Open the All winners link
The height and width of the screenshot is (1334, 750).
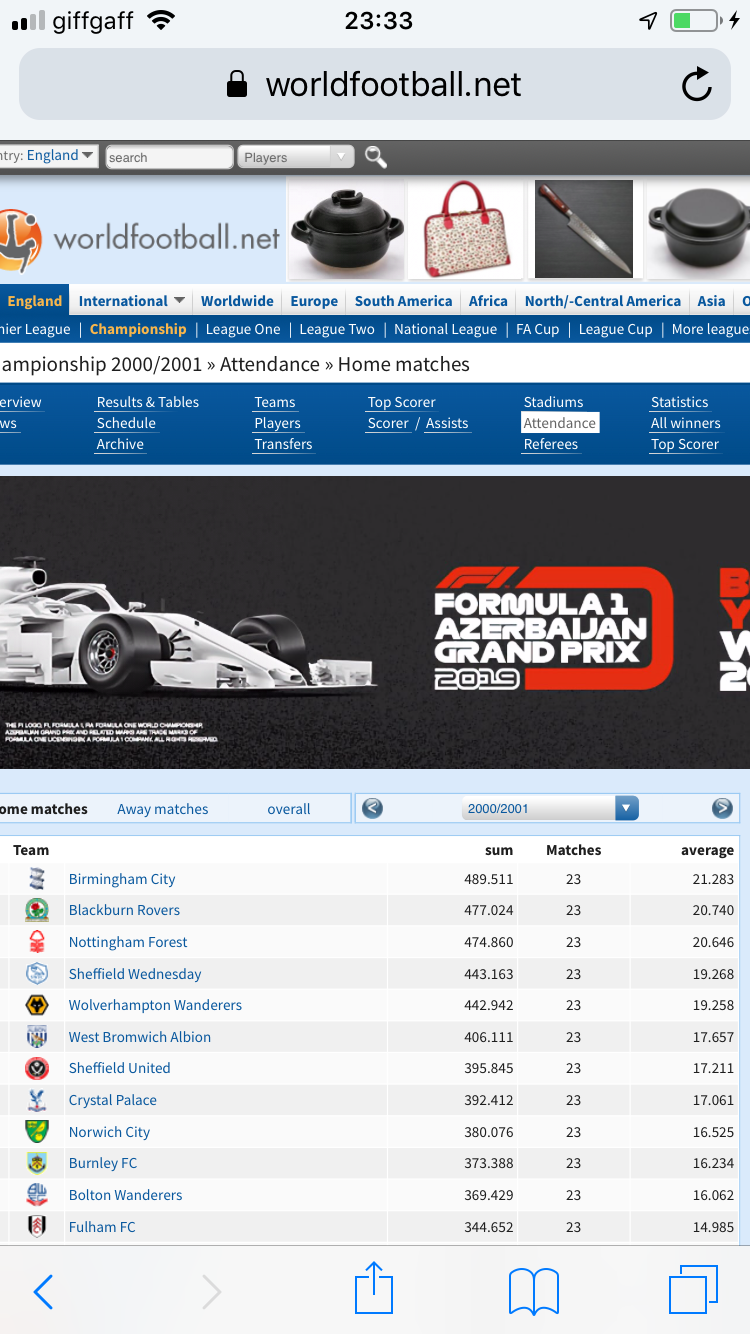685,423
